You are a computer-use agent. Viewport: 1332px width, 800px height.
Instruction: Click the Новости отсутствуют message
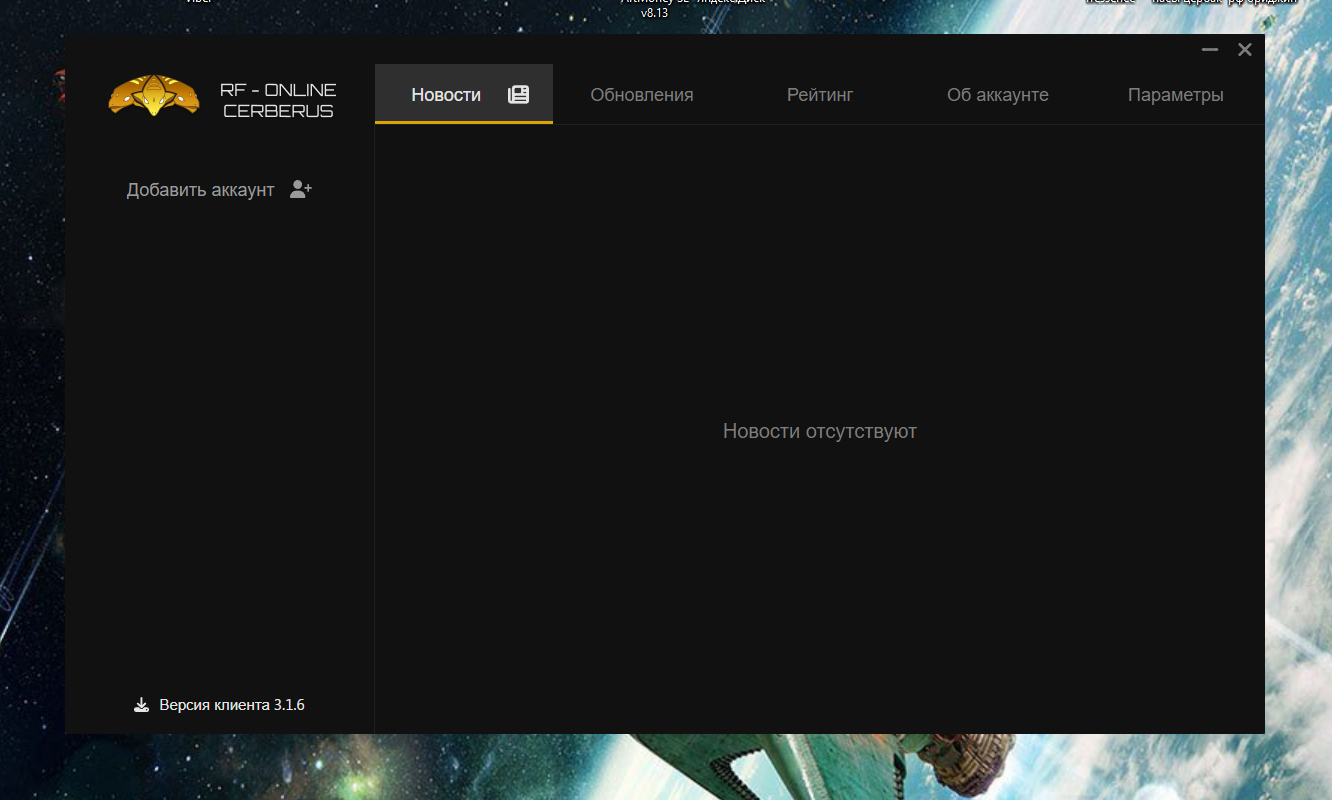click(x=819, y=431)
